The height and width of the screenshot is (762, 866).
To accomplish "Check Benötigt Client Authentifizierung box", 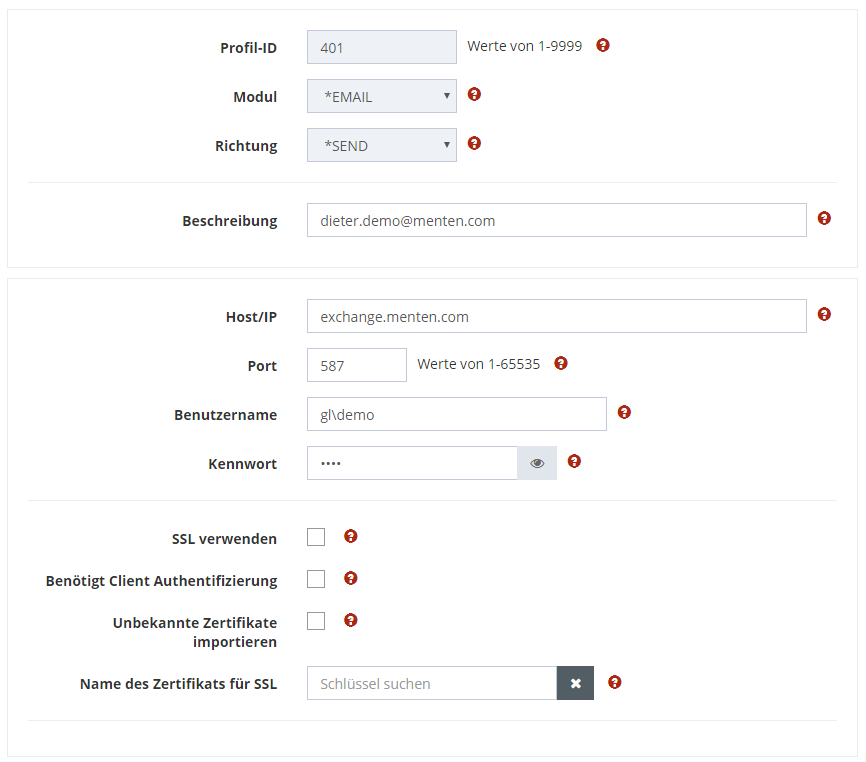I will [316, 579].
